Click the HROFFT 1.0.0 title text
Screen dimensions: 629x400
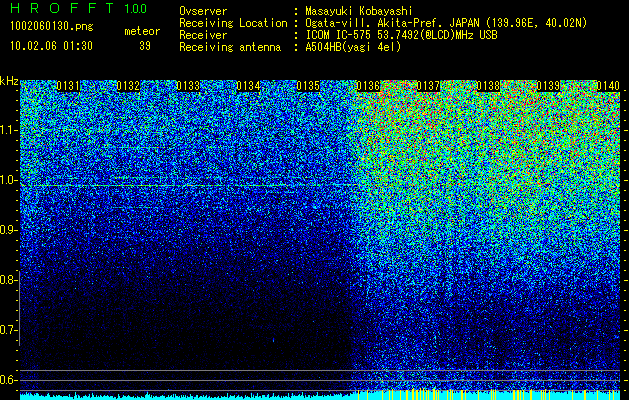[78, 8]
